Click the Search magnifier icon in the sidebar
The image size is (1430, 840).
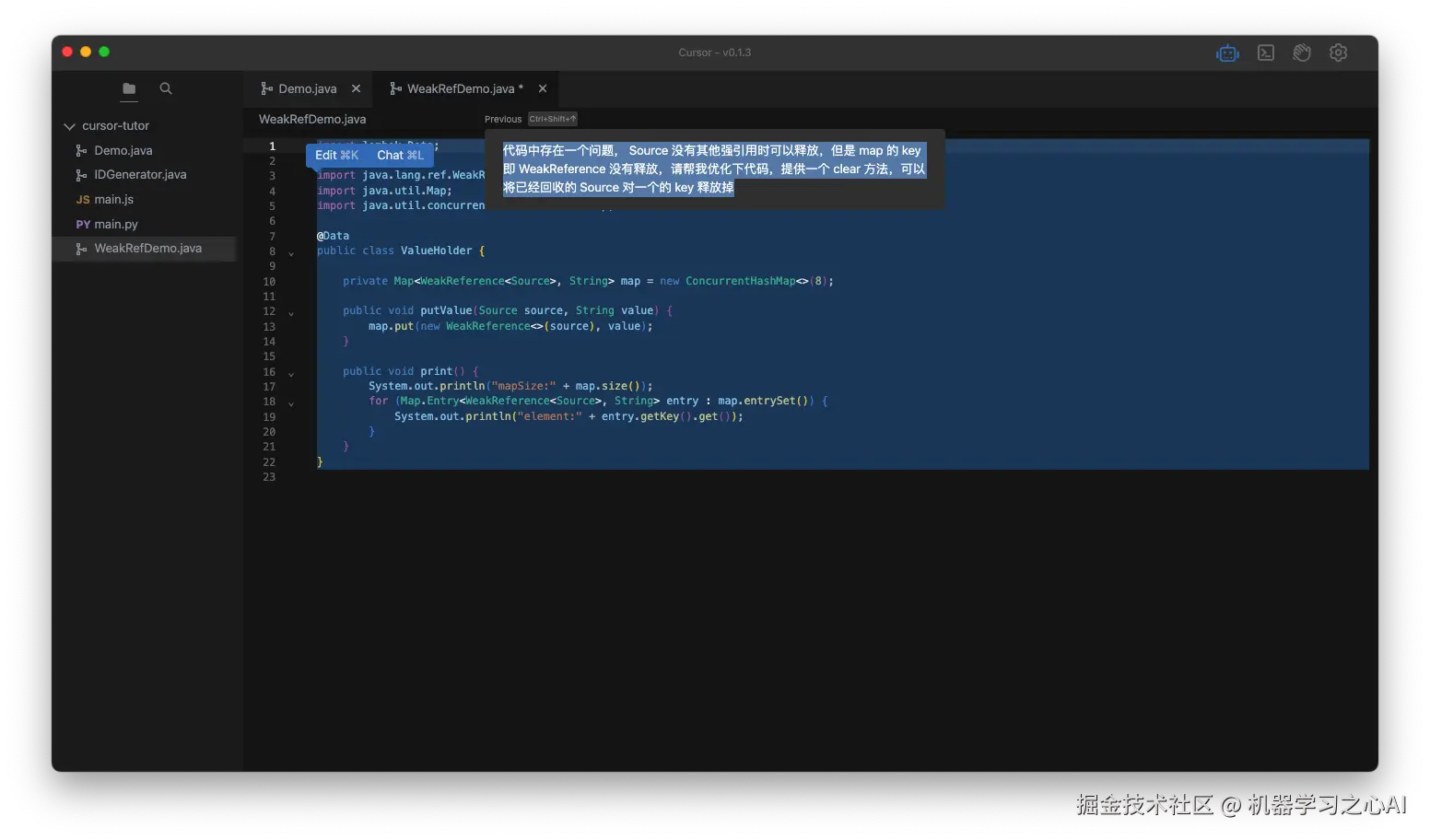click(165, 89)
